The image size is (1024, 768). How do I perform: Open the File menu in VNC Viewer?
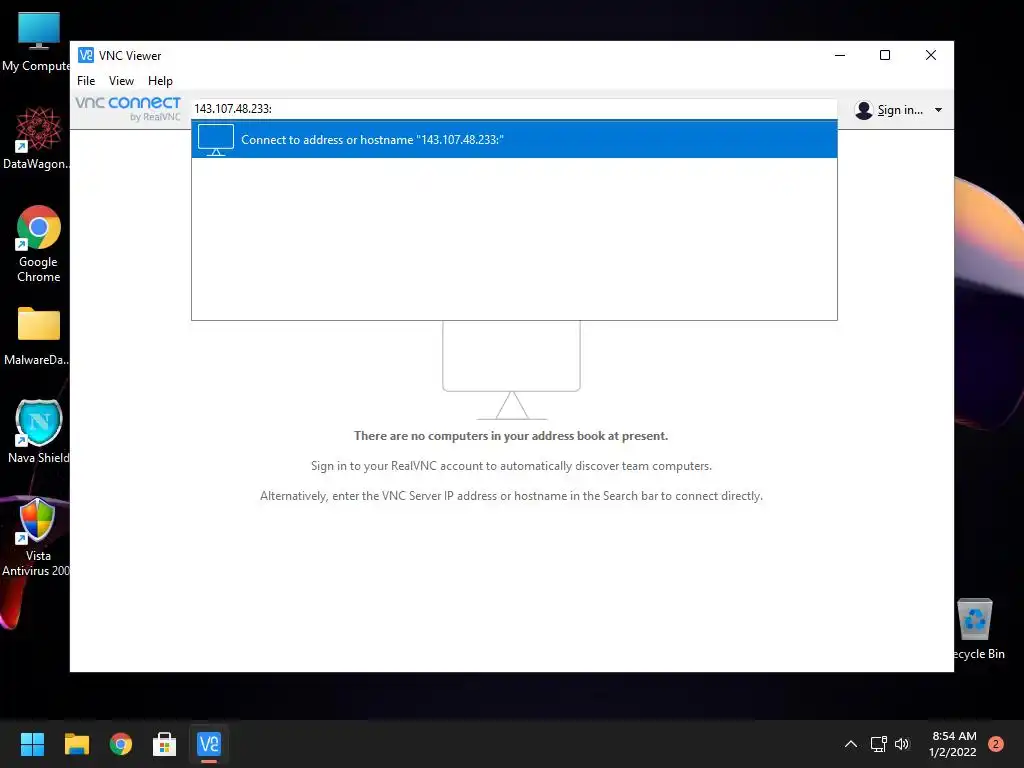pos(86,81)
